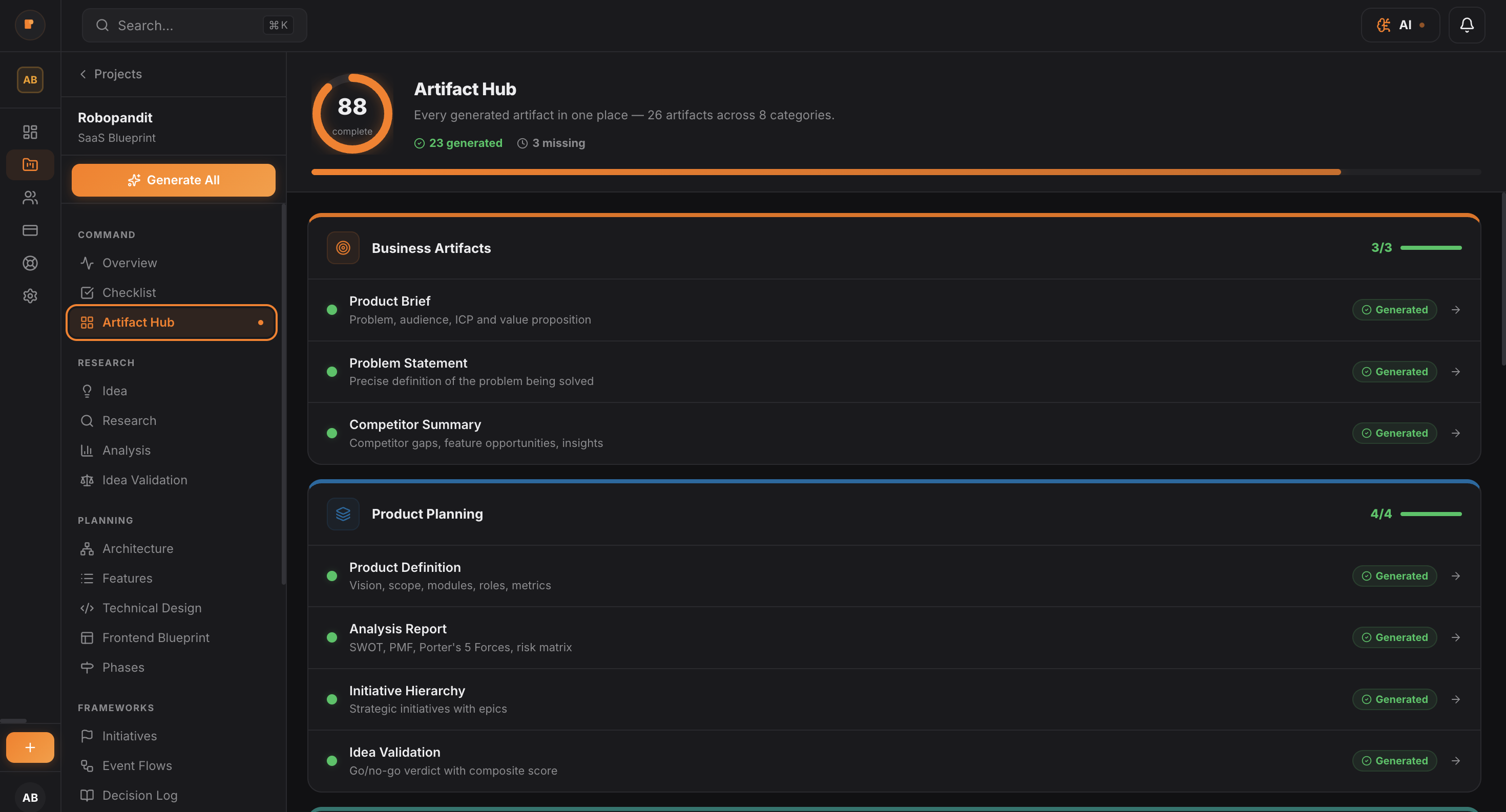
Task: Select the orange Projects folder icon
Action: tap(30, 164)
